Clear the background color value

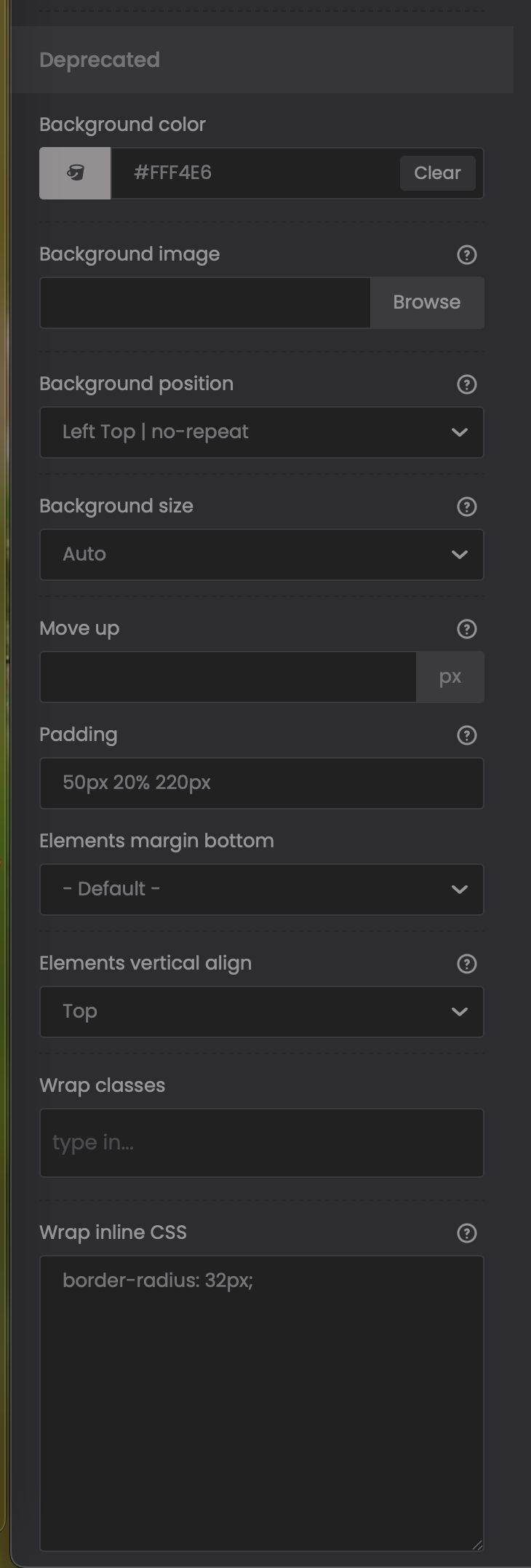point(437,173)
